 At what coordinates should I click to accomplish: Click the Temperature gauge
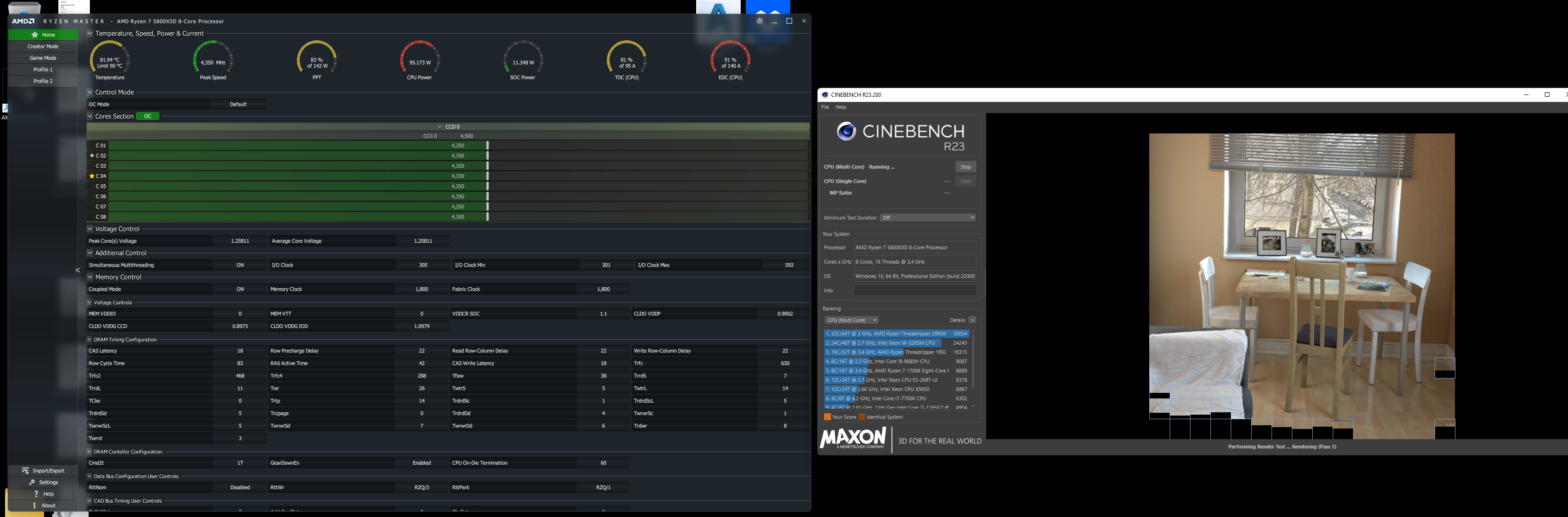110,60
